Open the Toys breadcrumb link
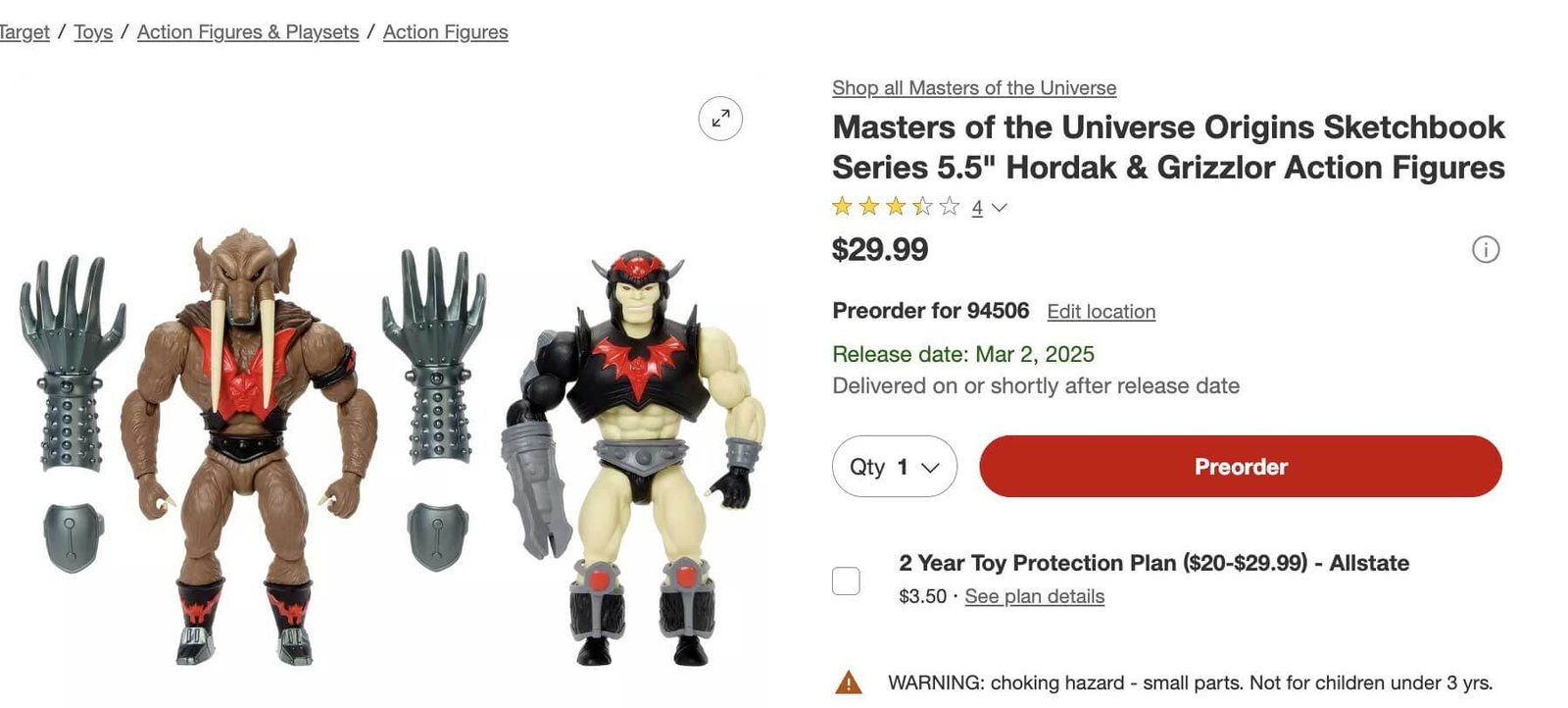 [93, 31]
